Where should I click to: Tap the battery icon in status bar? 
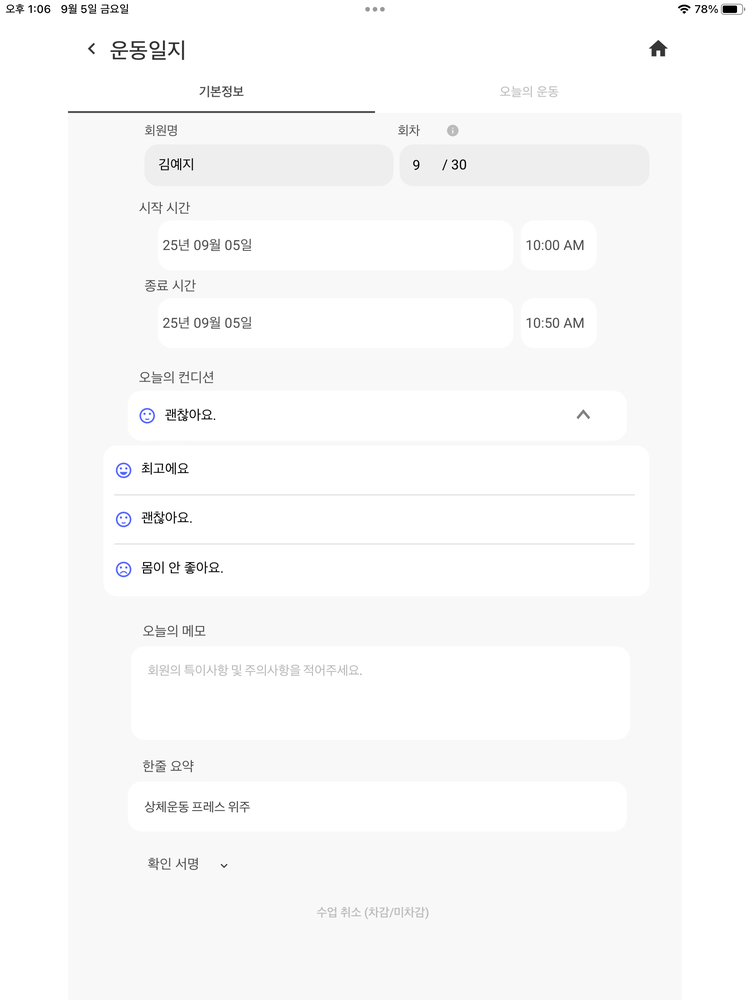tap(732, 9)
